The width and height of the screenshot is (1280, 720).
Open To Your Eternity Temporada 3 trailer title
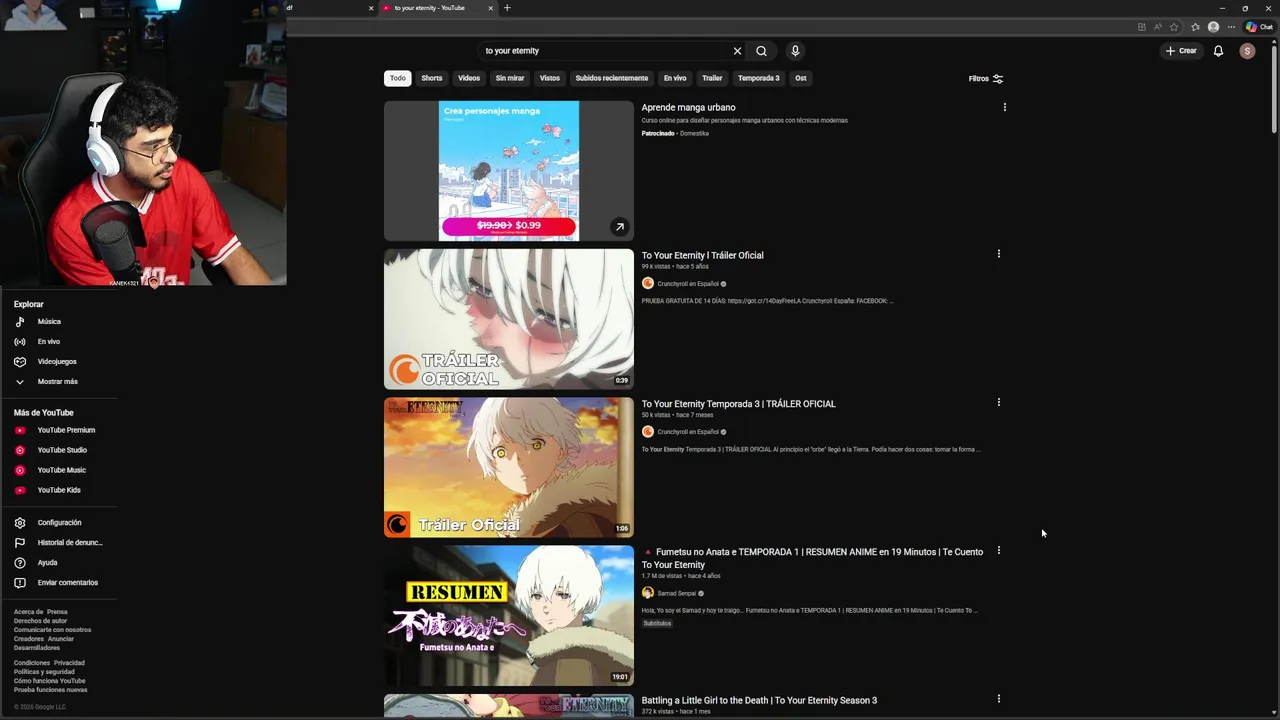[x=739, y=404]
